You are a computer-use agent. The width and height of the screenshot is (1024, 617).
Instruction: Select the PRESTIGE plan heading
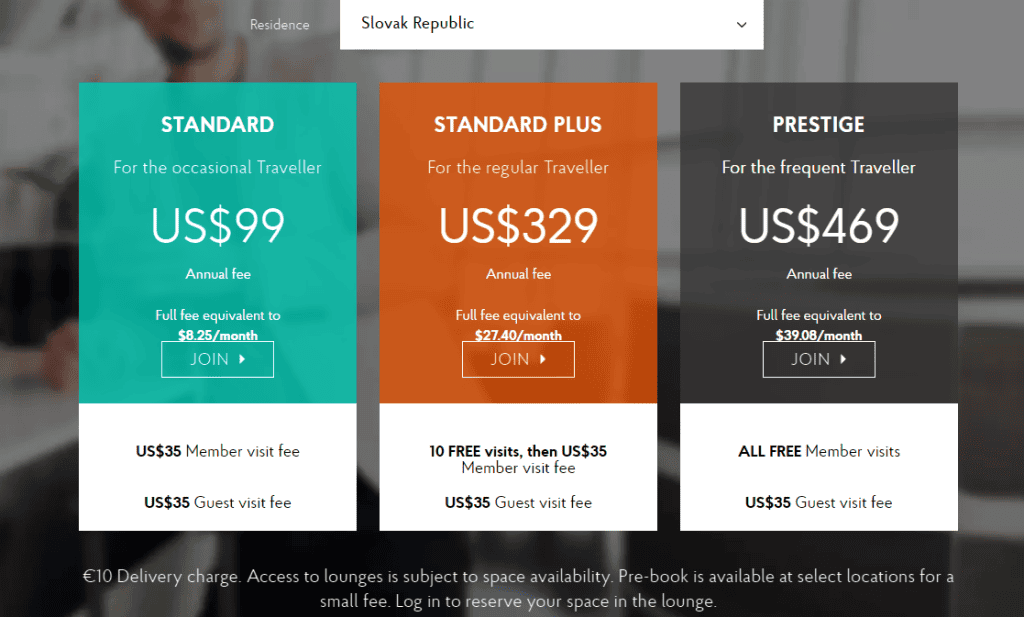point(818,124)
